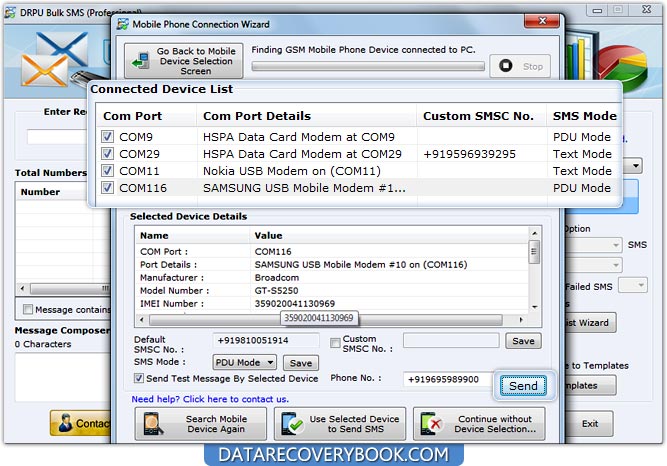The height and width of the screenshot is (466, 667).
Task: Click the Templates button in main window
Action: 591,386
